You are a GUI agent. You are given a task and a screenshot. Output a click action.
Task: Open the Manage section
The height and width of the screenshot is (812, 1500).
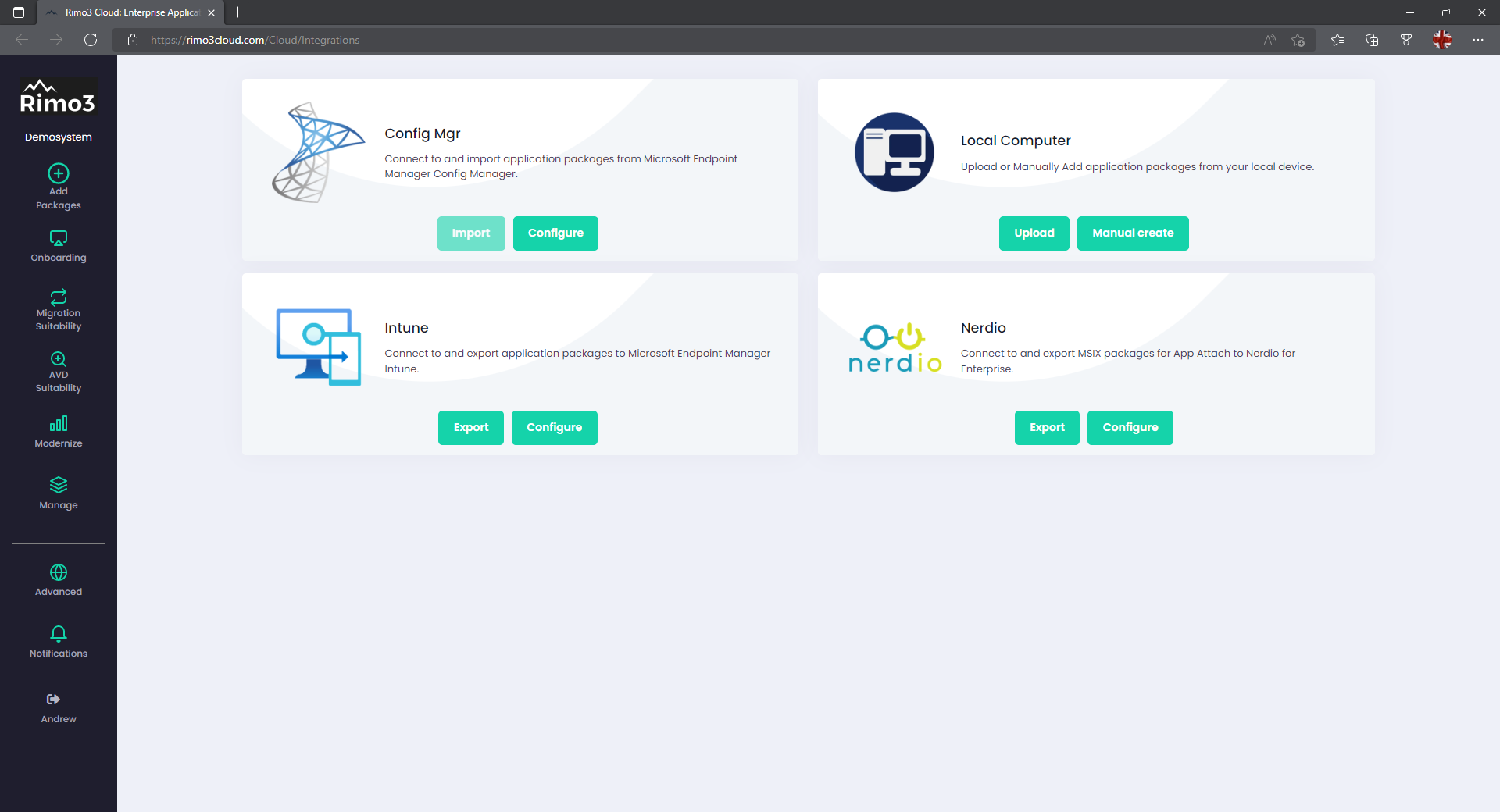coord(59,493)
